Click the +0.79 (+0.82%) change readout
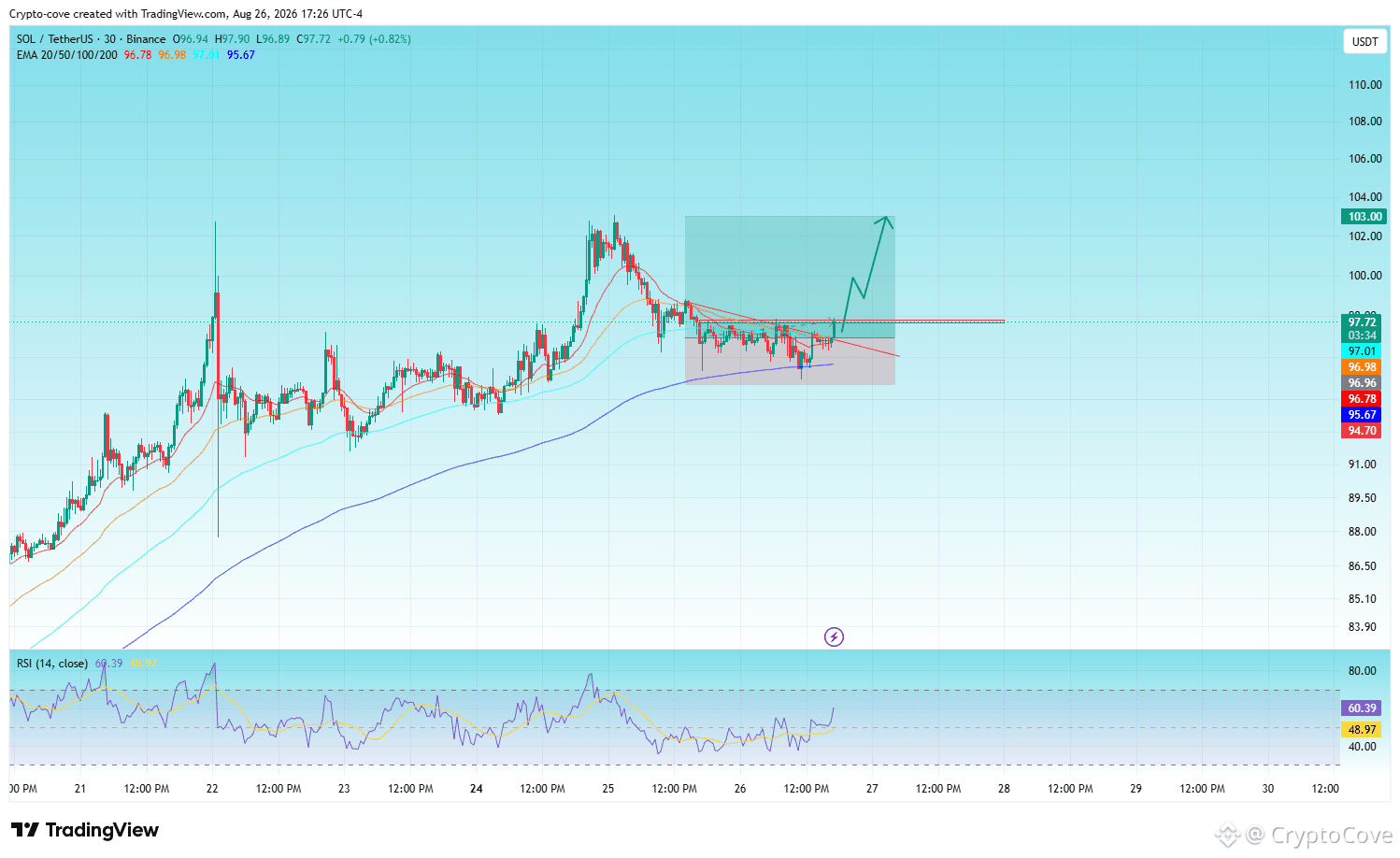 pyautogui.click(x=374, y=39)
